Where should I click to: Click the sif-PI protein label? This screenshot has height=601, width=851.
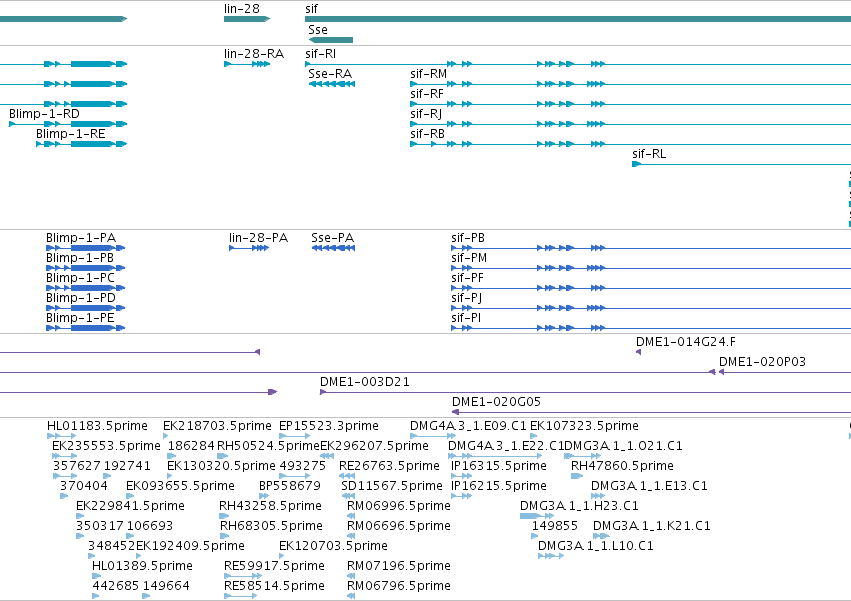click(466, 318)
